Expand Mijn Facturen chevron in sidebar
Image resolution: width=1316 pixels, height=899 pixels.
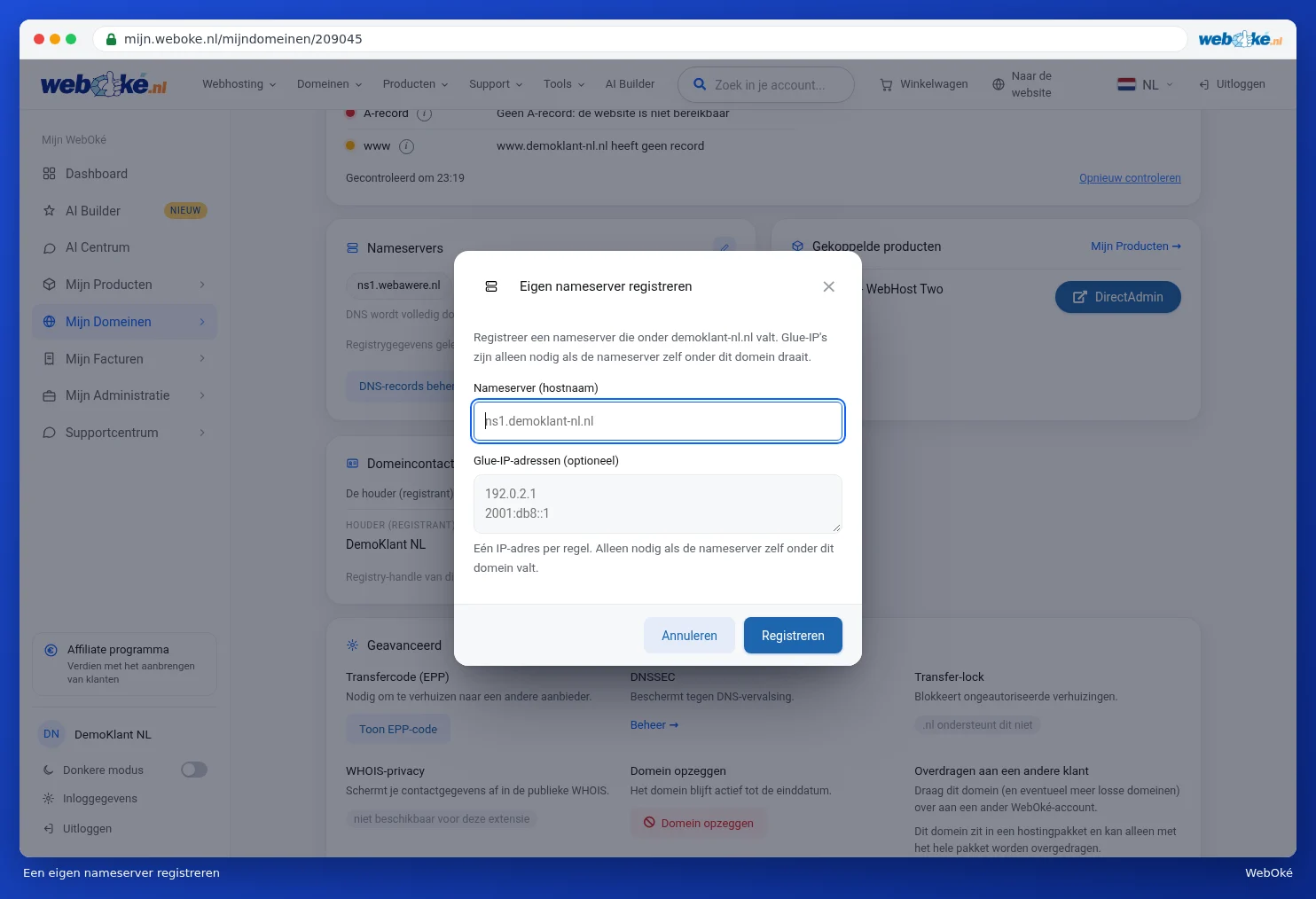[202, 359]
